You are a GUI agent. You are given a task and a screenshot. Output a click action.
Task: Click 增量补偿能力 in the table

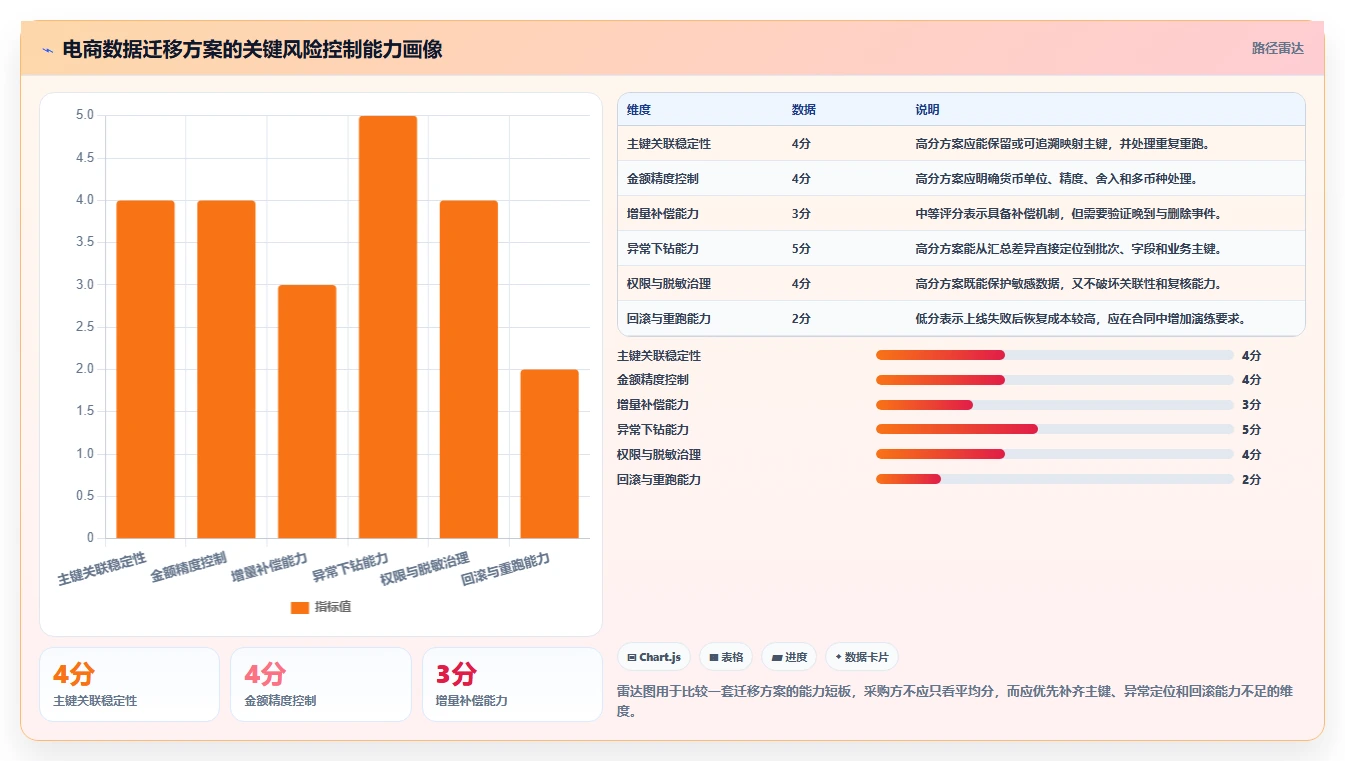(x=663, y=214)
